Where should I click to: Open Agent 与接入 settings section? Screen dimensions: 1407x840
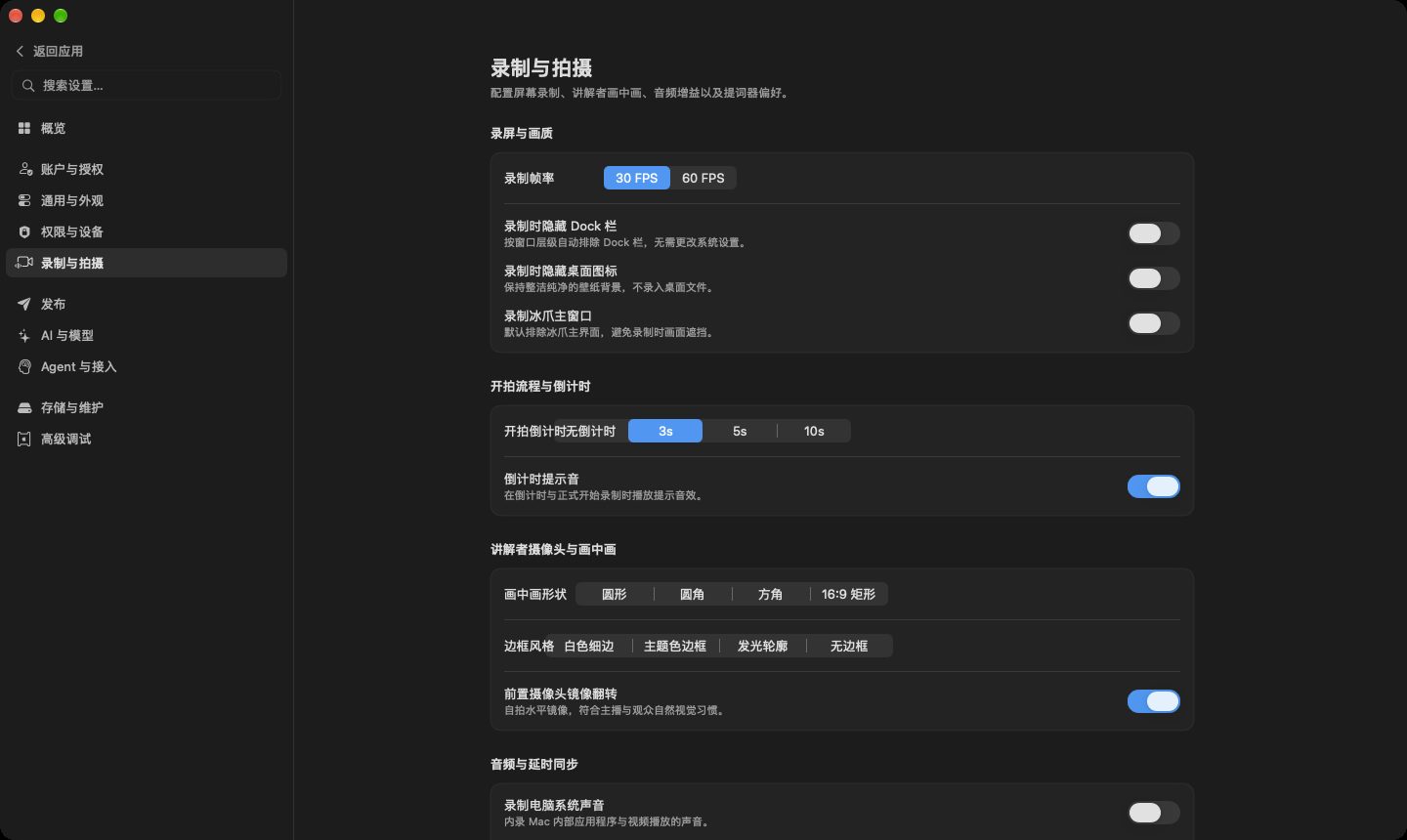(147, 366)
